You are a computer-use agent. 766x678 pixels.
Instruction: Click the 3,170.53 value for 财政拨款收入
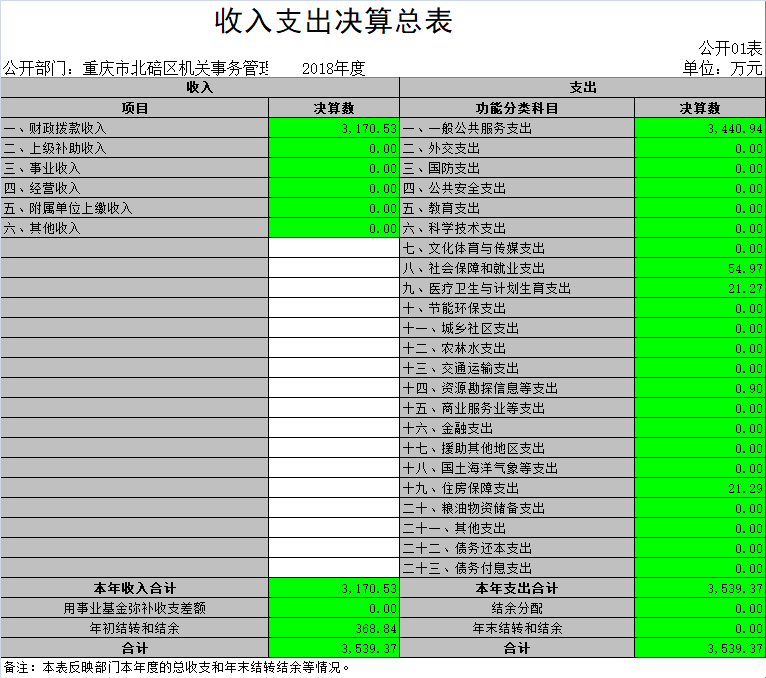click(369, 128)
